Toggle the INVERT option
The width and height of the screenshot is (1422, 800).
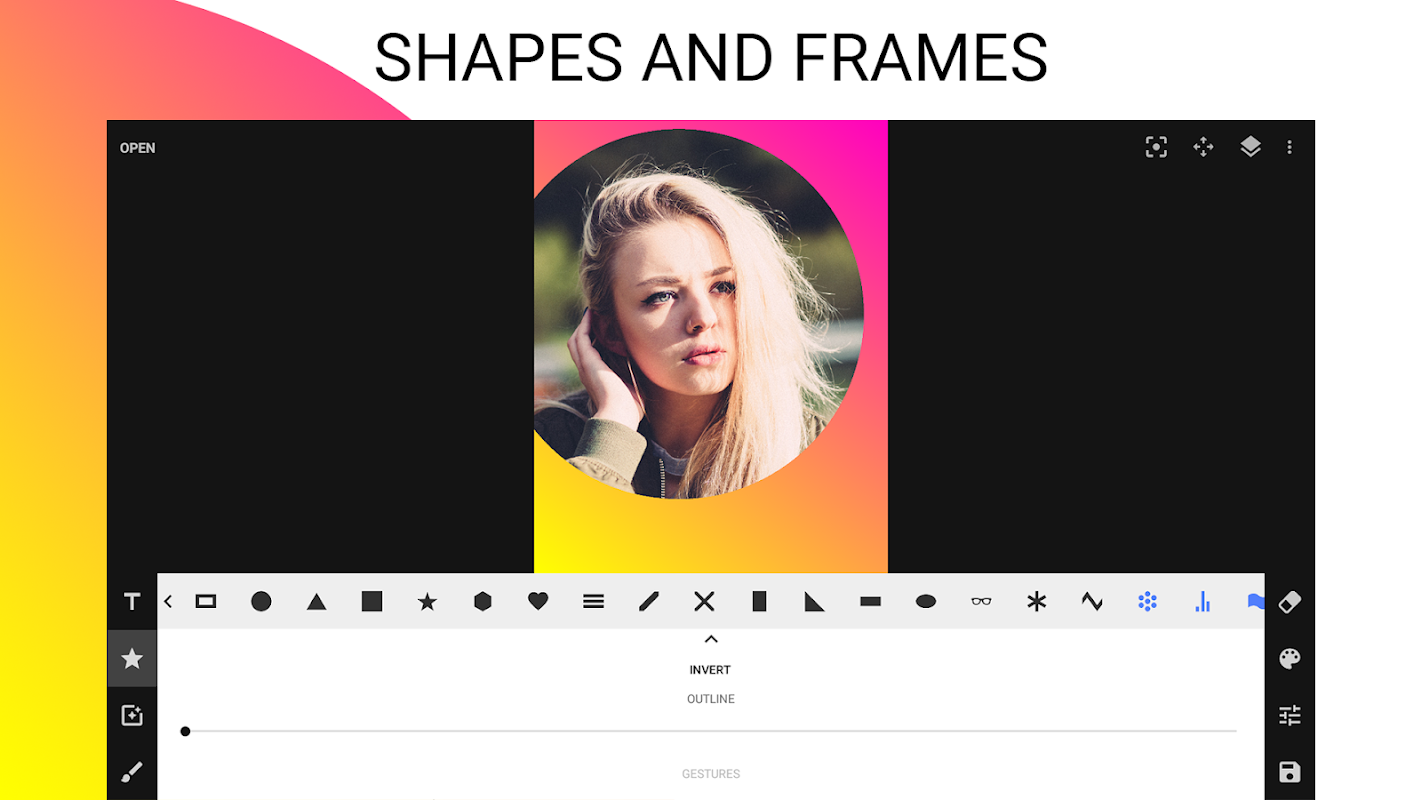(x=710, y=670)
